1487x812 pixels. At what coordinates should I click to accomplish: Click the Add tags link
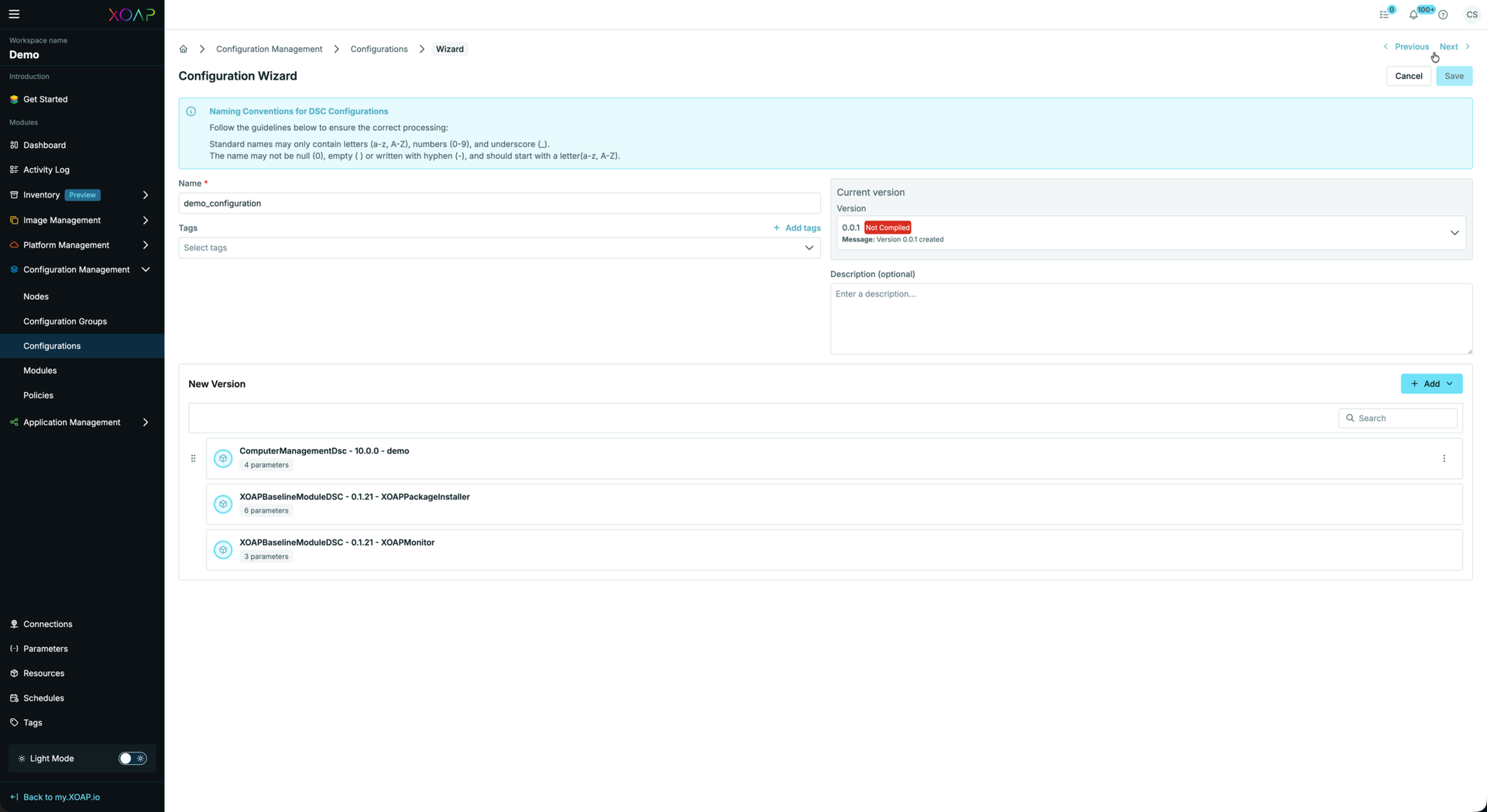click(797, 228)
